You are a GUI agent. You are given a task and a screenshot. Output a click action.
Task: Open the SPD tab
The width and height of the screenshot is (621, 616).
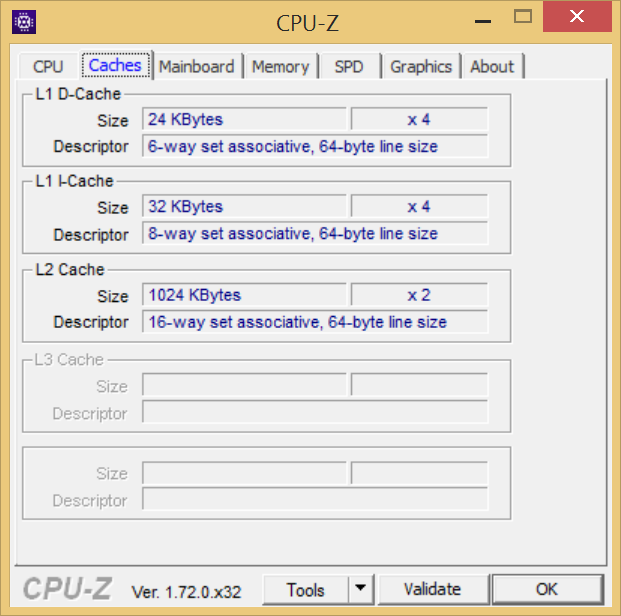(349, 67)
